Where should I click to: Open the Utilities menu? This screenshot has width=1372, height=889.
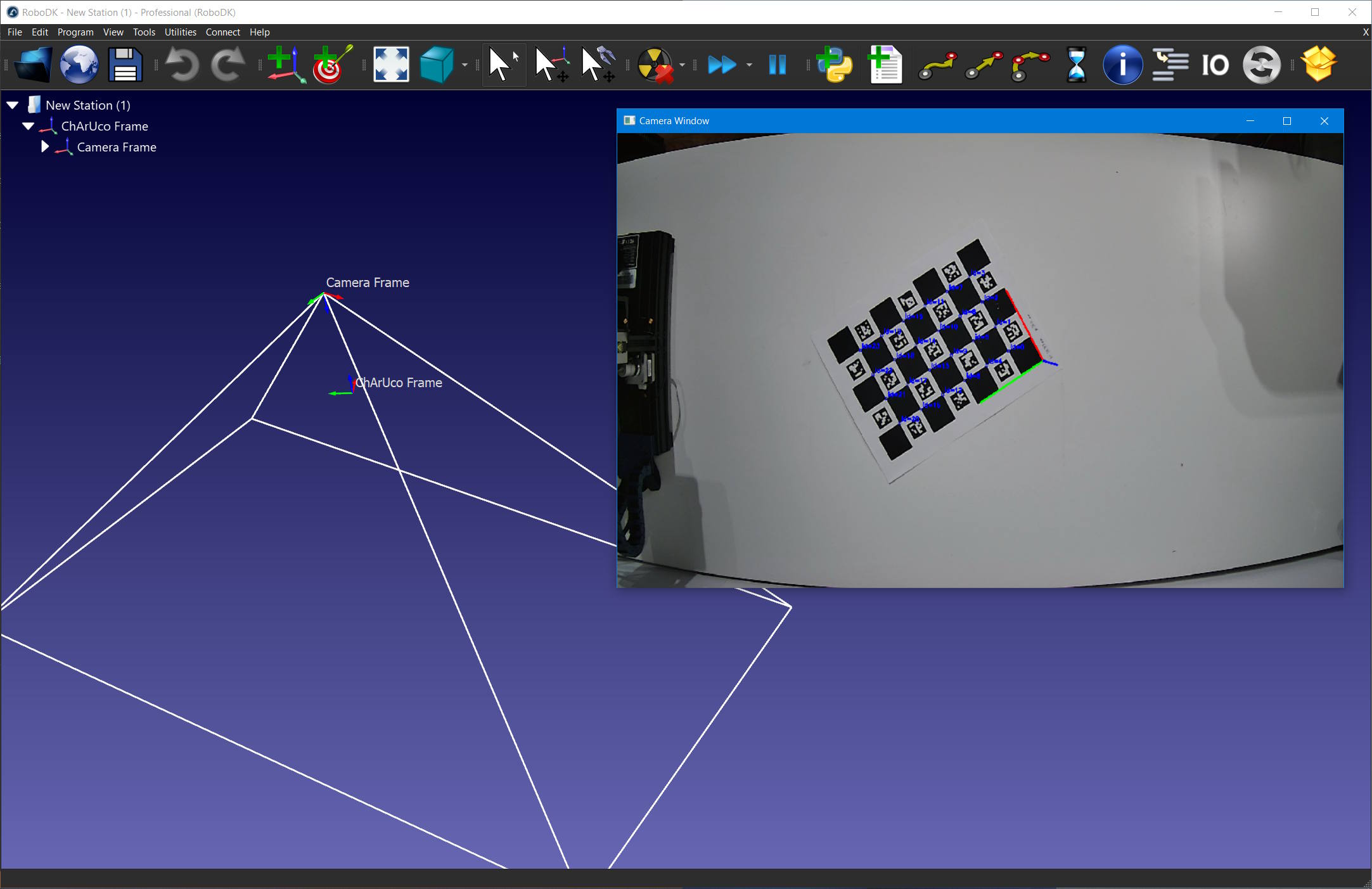click(180, 32)
